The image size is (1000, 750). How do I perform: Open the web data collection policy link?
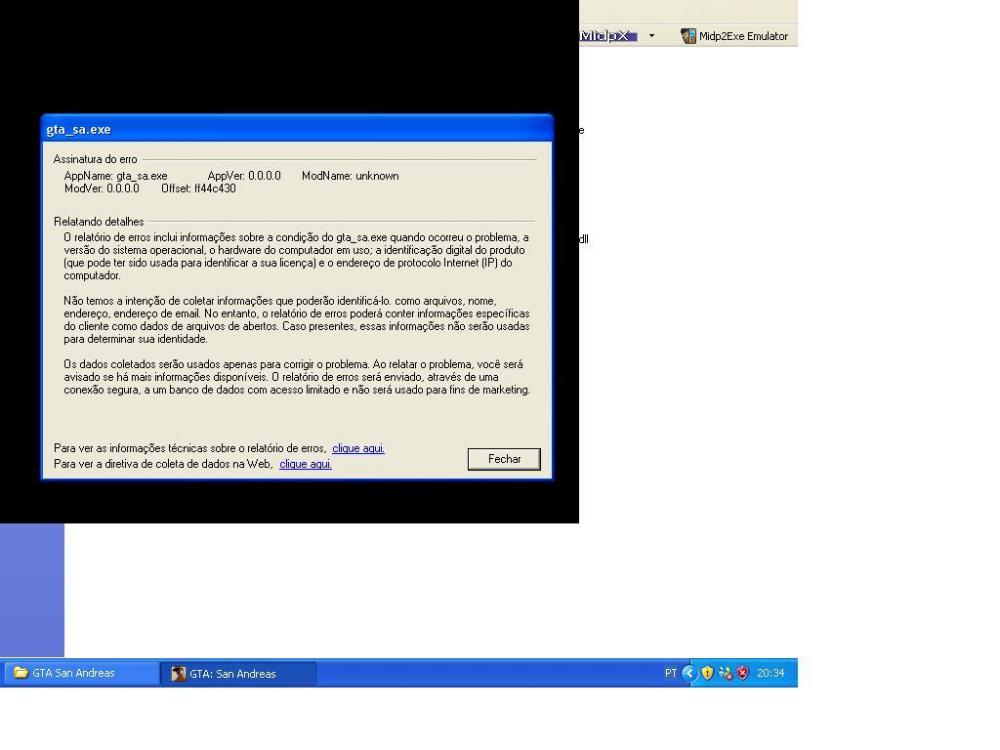pos(305,464)
